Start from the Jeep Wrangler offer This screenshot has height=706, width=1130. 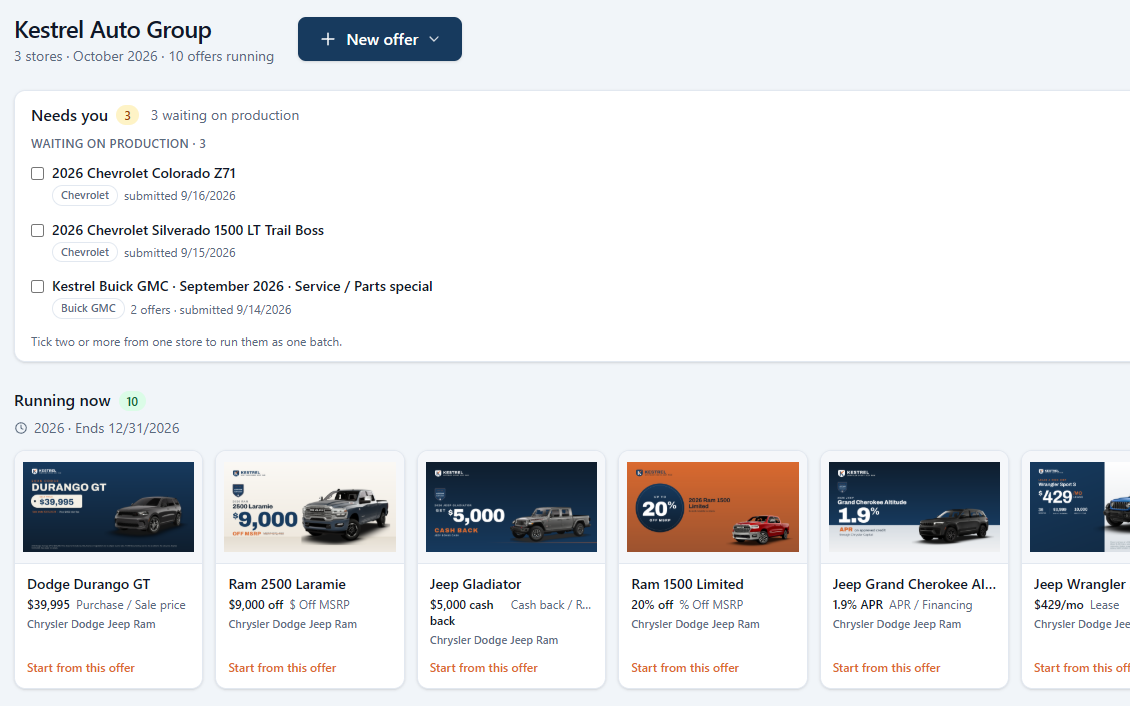1081,668
